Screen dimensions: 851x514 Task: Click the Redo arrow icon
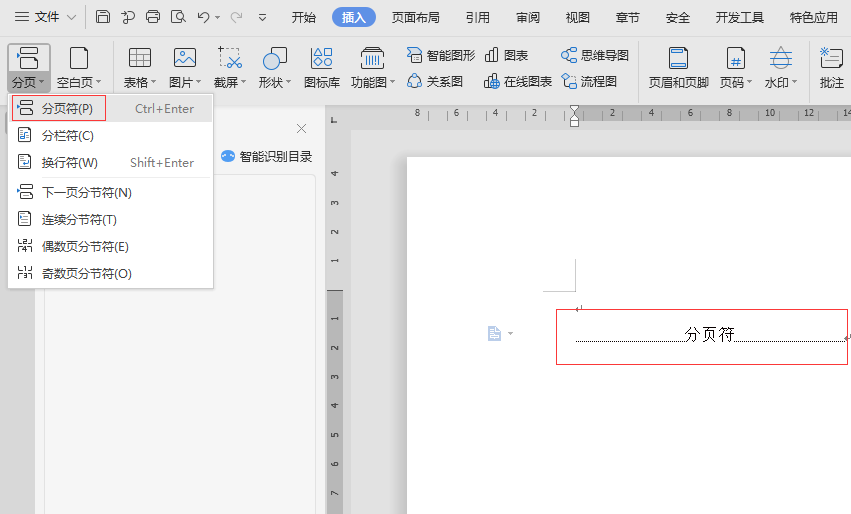click(x=236, y=17)
